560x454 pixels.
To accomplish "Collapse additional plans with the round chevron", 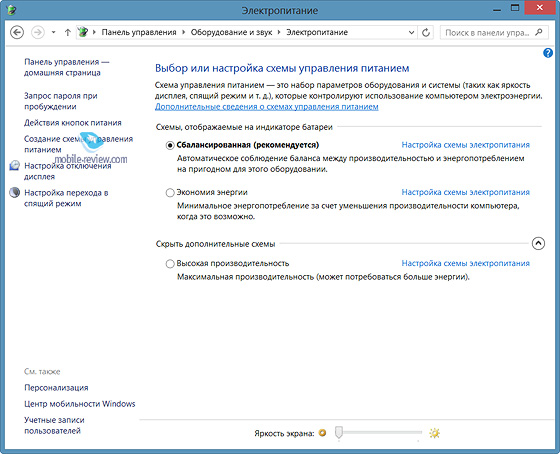I will (x=538, y=243).
